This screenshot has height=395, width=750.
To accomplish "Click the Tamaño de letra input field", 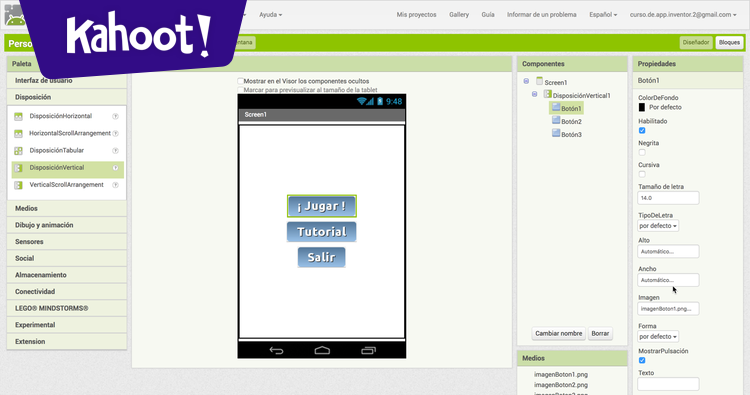I will coord(668,198).
